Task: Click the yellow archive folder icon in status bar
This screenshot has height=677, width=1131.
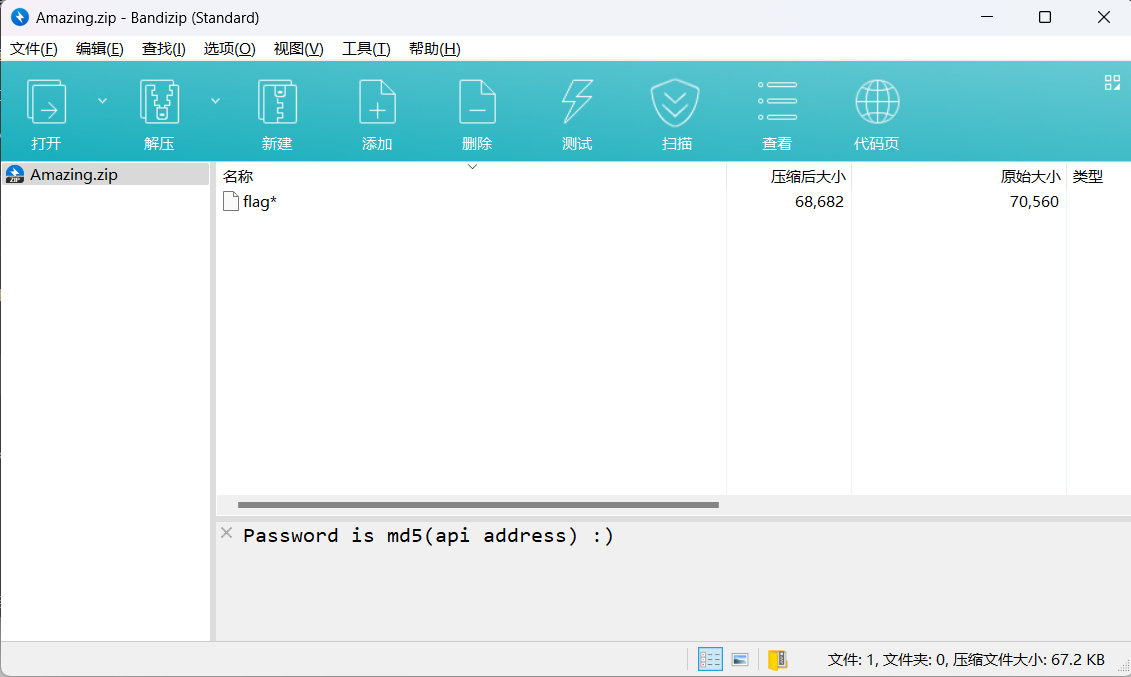Action: coord(777,659)
